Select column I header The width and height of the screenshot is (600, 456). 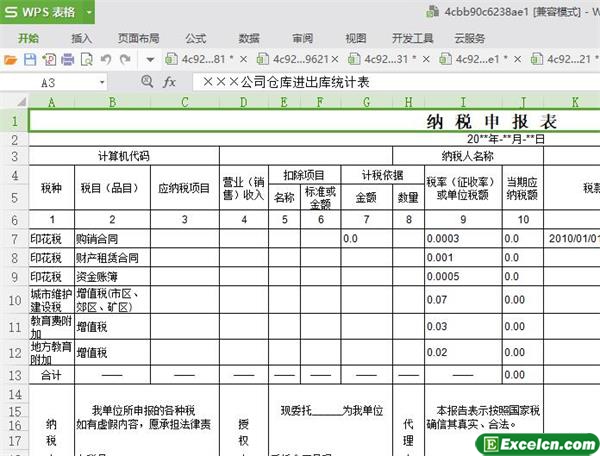[463, 102]
